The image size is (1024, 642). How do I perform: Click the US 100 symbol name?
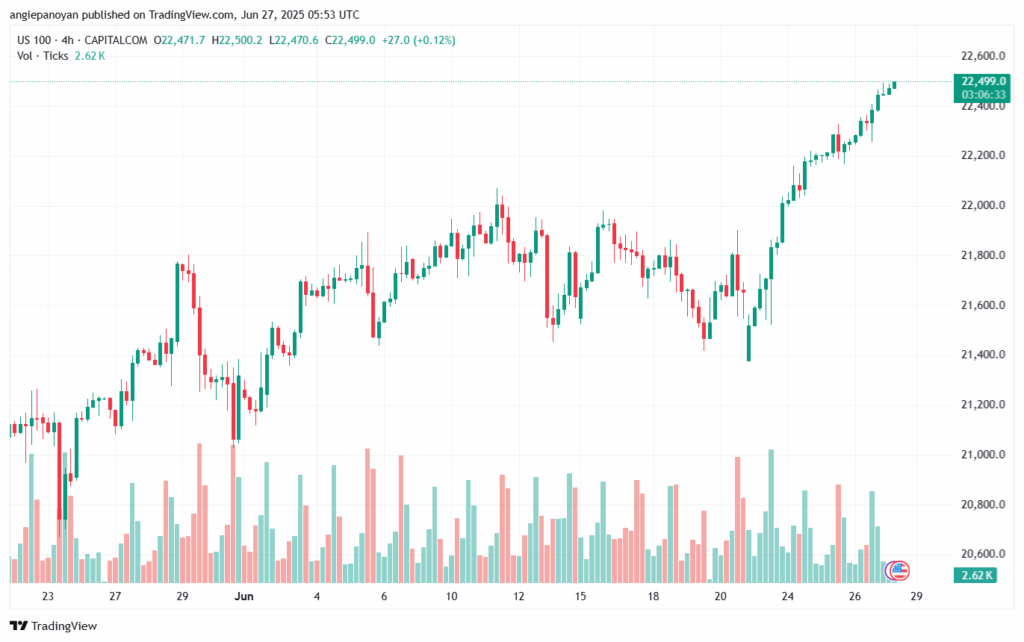(x=35, y=39)
